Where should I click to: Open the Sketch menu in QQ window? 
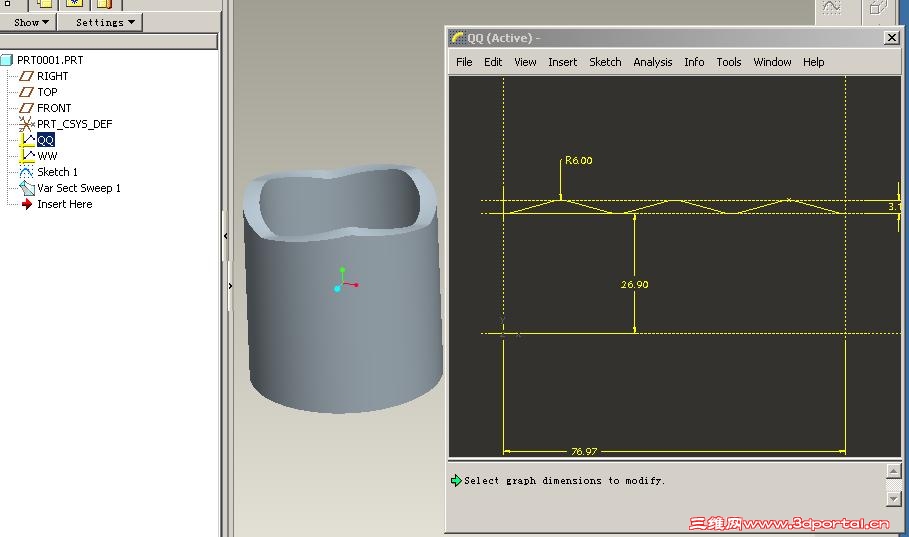point(605,62)
